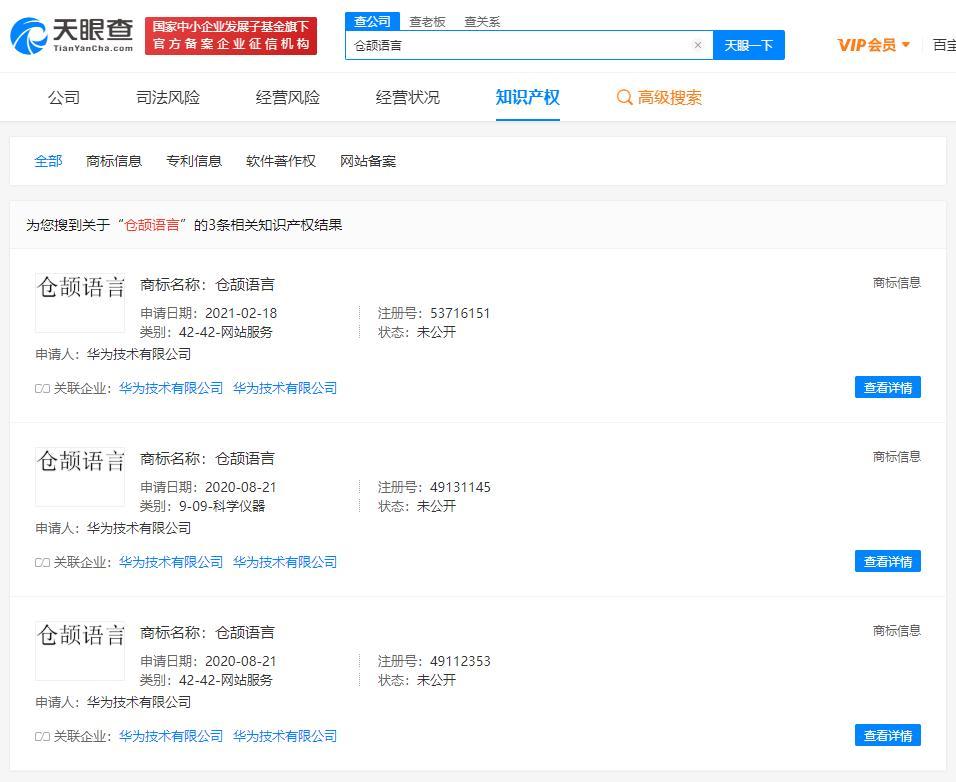Filter results by 软件著作权

coord(280,161)
